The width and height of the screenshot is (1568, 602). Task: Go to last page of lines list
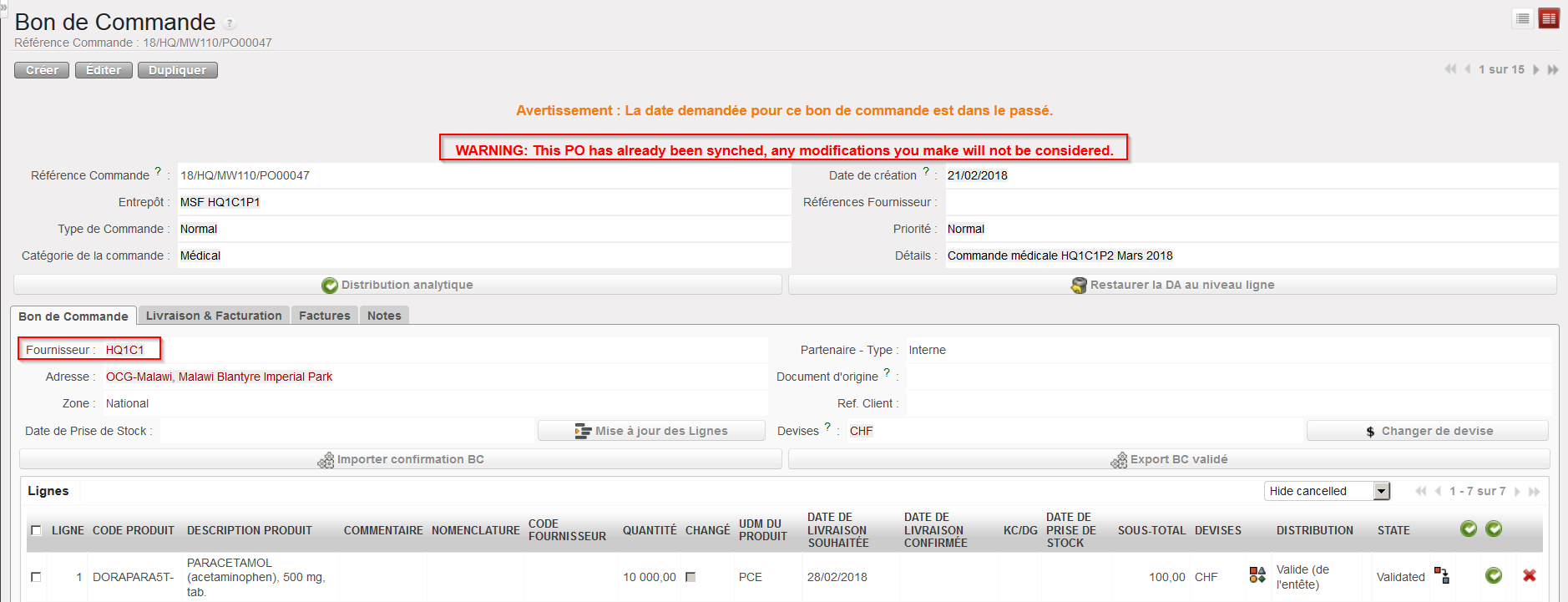(1534, 491)
